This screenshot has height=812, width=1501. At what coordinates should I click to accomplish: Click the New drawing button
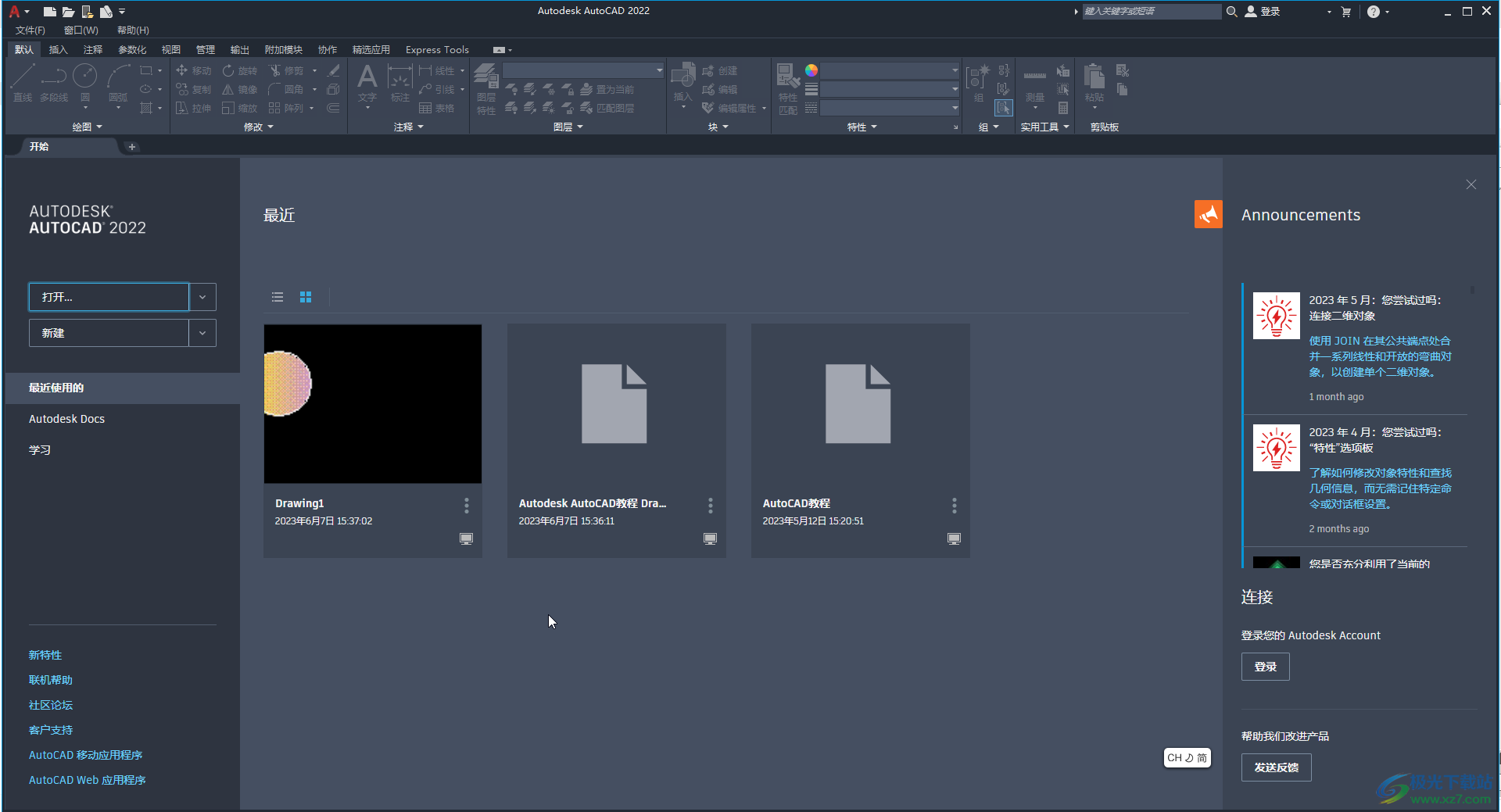point(109,333)
